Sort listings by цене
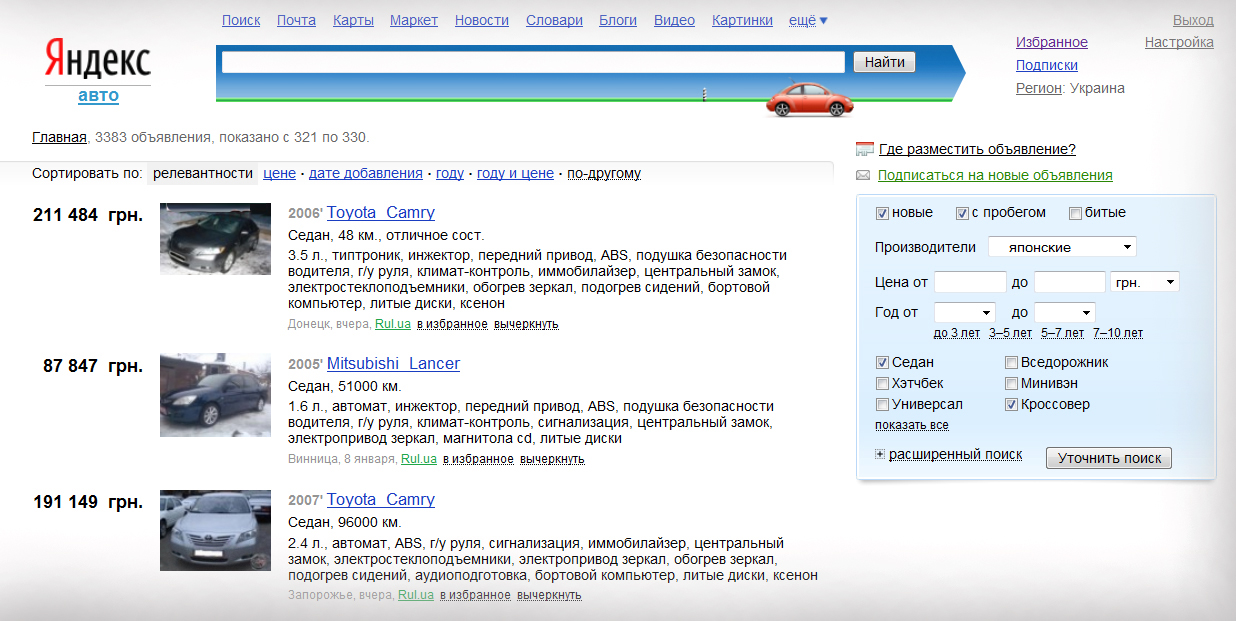This screenshot has width=1236, height=621. tap(279, 173)
